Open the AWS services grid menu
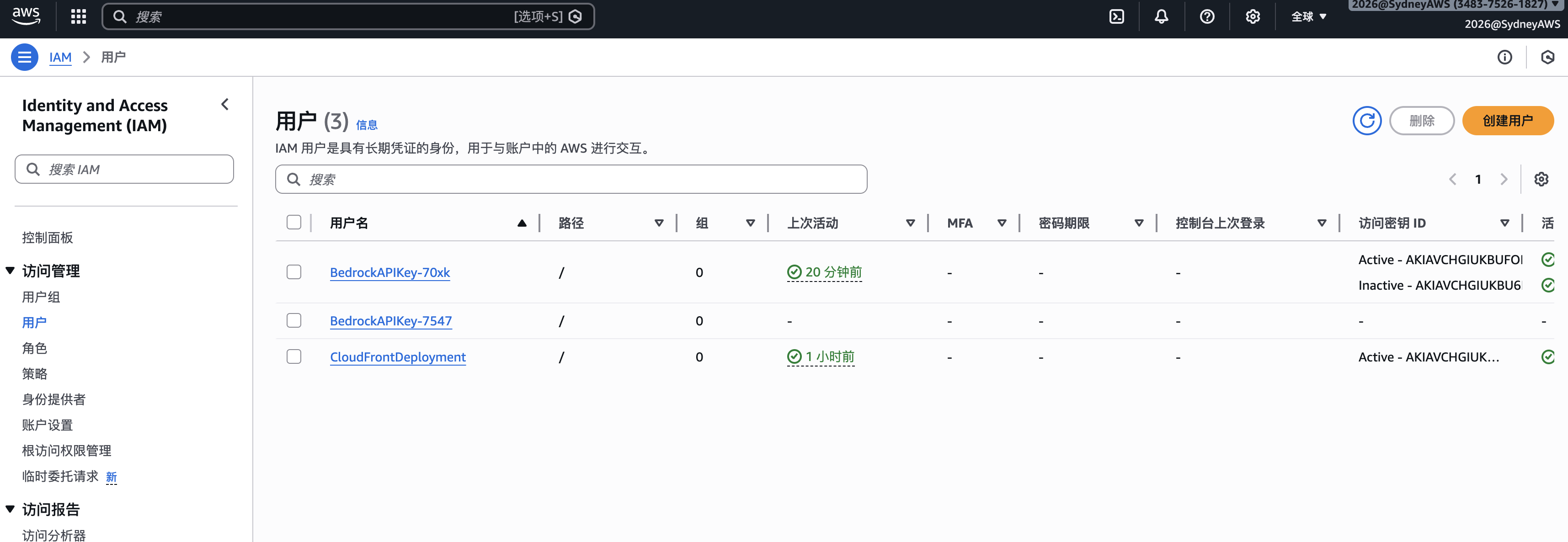Screen dimensions: 1568x542 [x=79, y=16]
